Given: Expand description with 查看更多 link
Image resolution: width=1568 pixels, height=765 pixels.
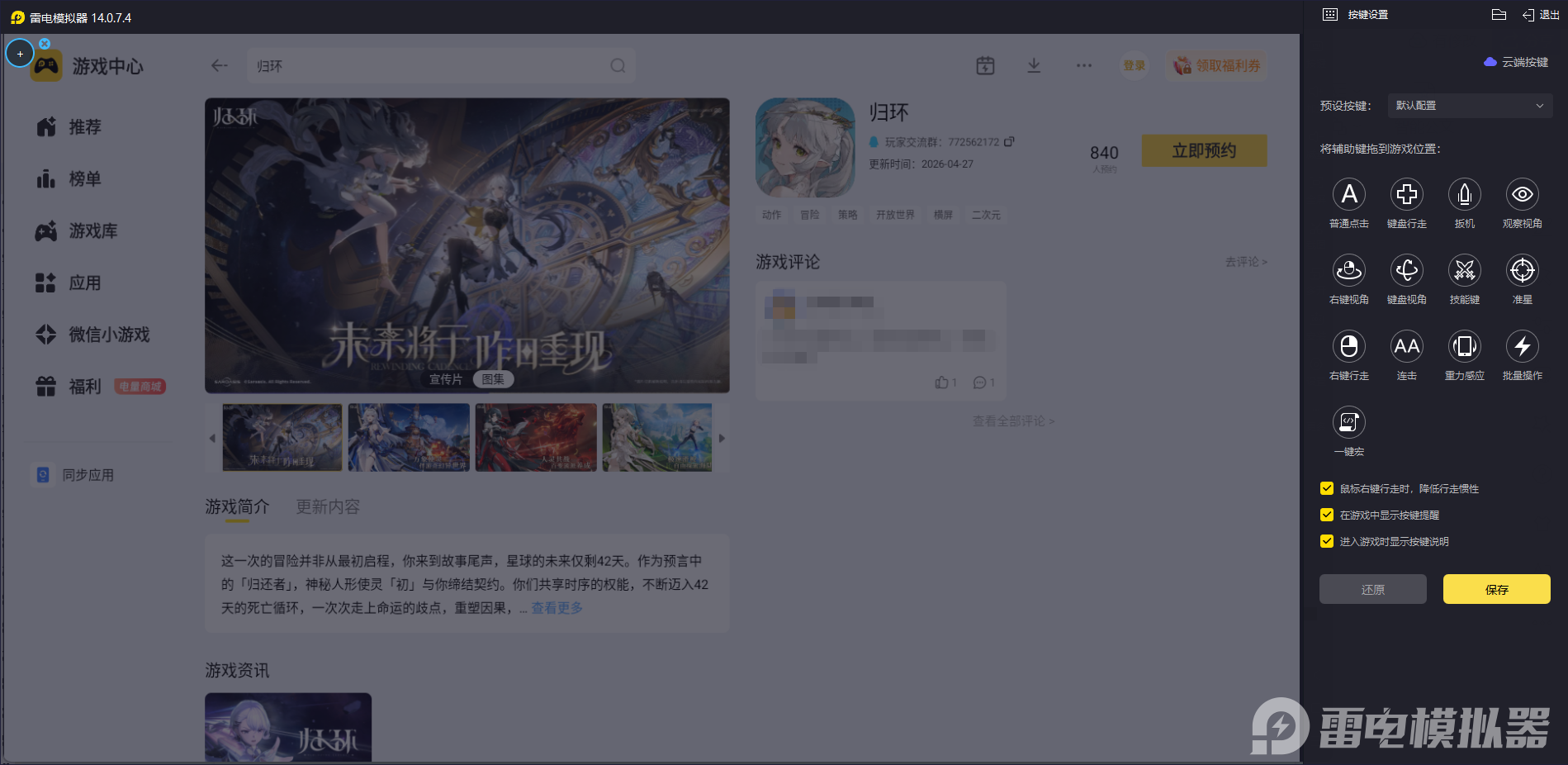Looking at the screenshot, I should click(x=557, y=608).
